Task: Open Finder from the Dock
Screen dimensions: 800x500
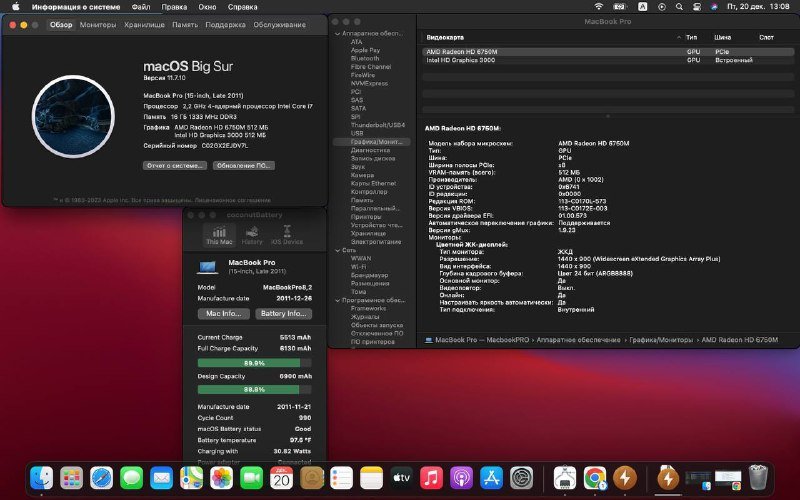Action: [x=41, y=478]
